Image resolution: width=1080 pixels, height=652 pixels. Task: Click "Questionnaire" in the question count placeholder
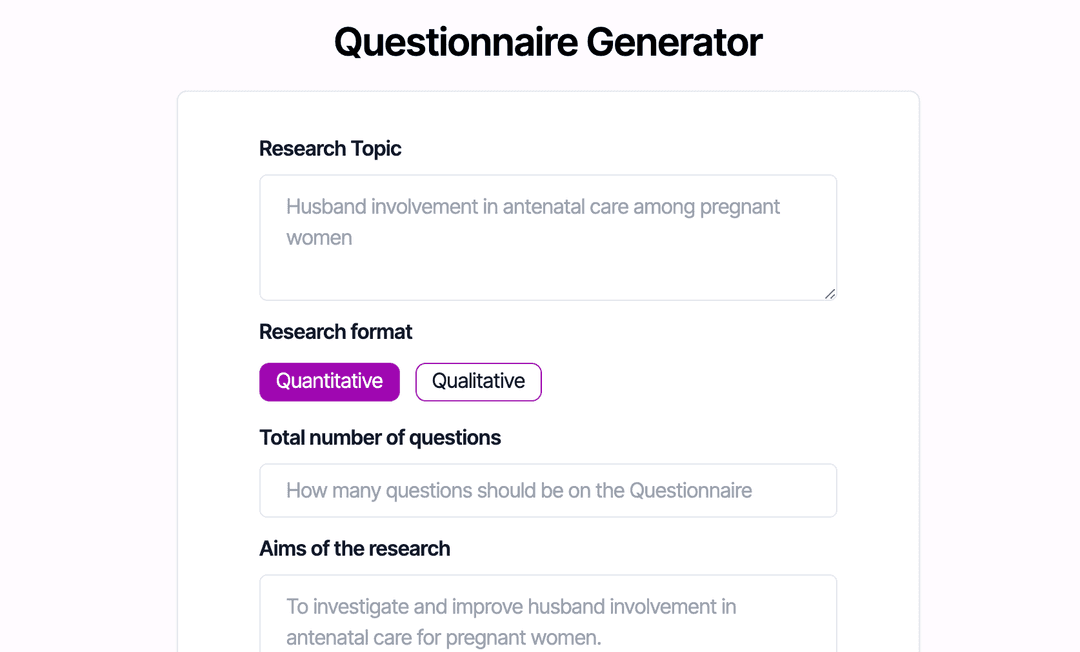click(x=690, y=491)
